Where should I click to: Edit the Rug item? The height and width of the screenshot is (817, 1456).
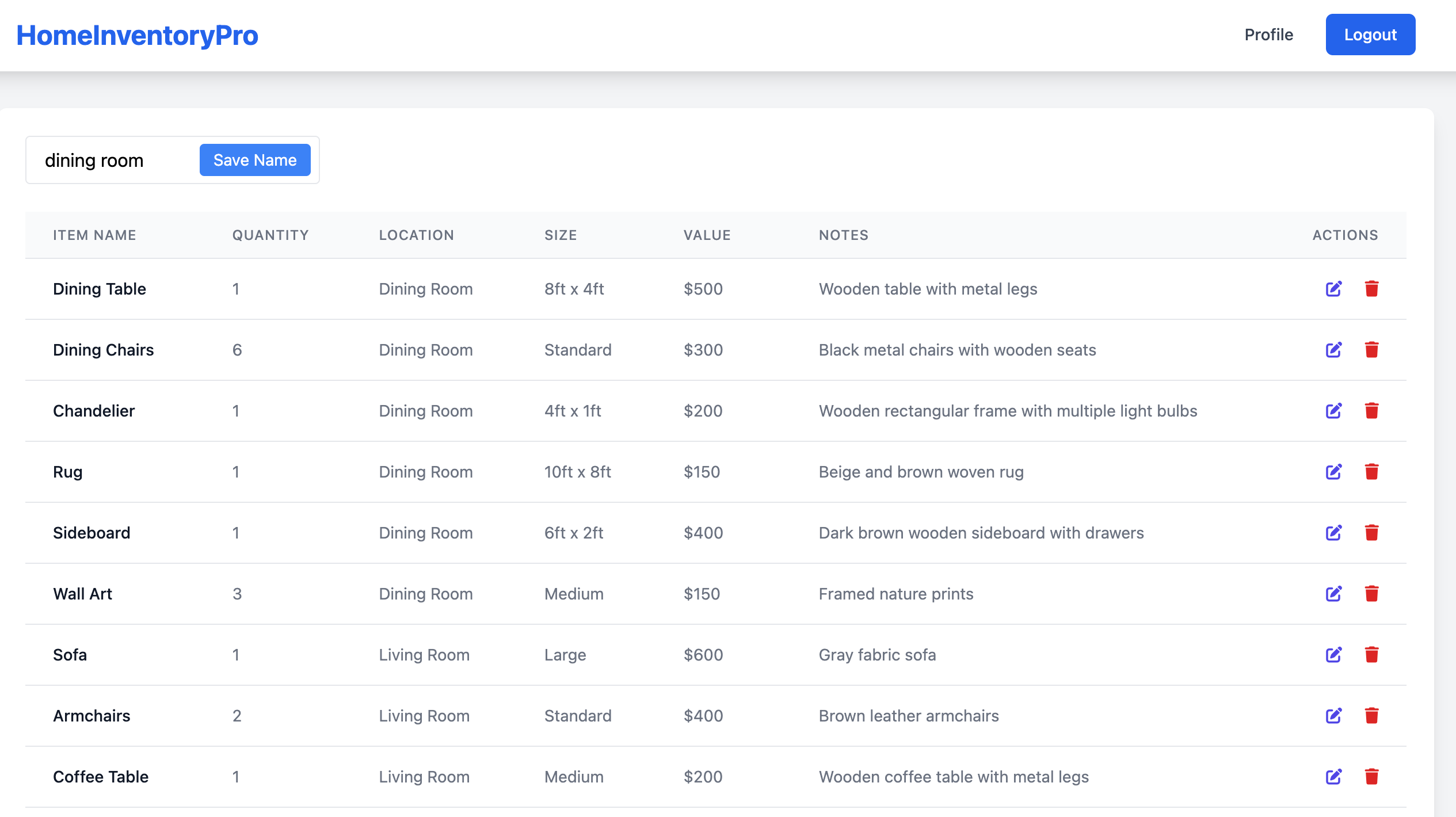(x=1333, y=472)
